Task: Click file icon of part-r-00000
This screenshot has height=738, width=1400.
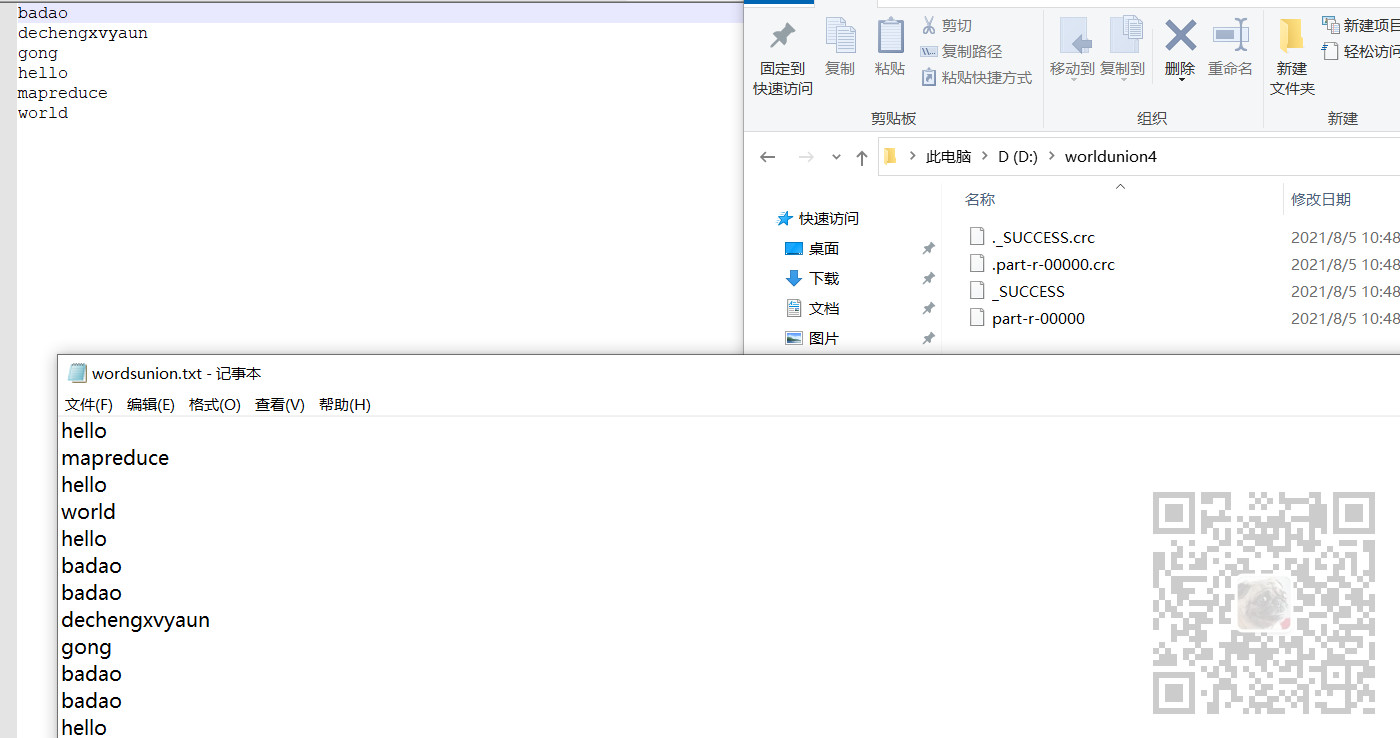Action: (977, 318)
